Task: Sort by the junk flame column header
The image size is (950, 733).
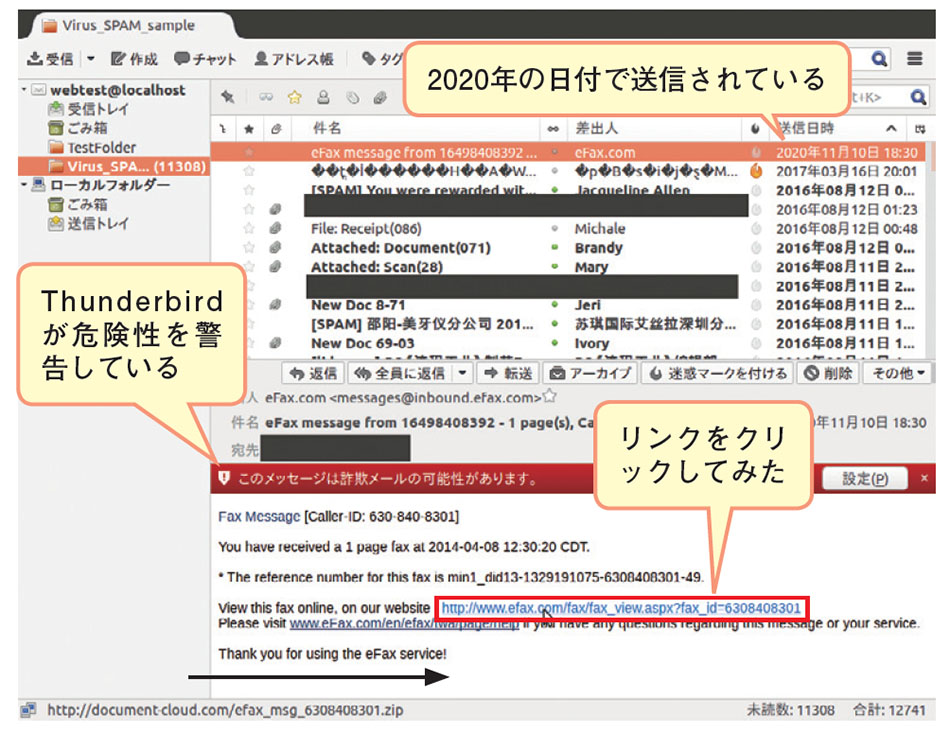Action: coord(755,128)
